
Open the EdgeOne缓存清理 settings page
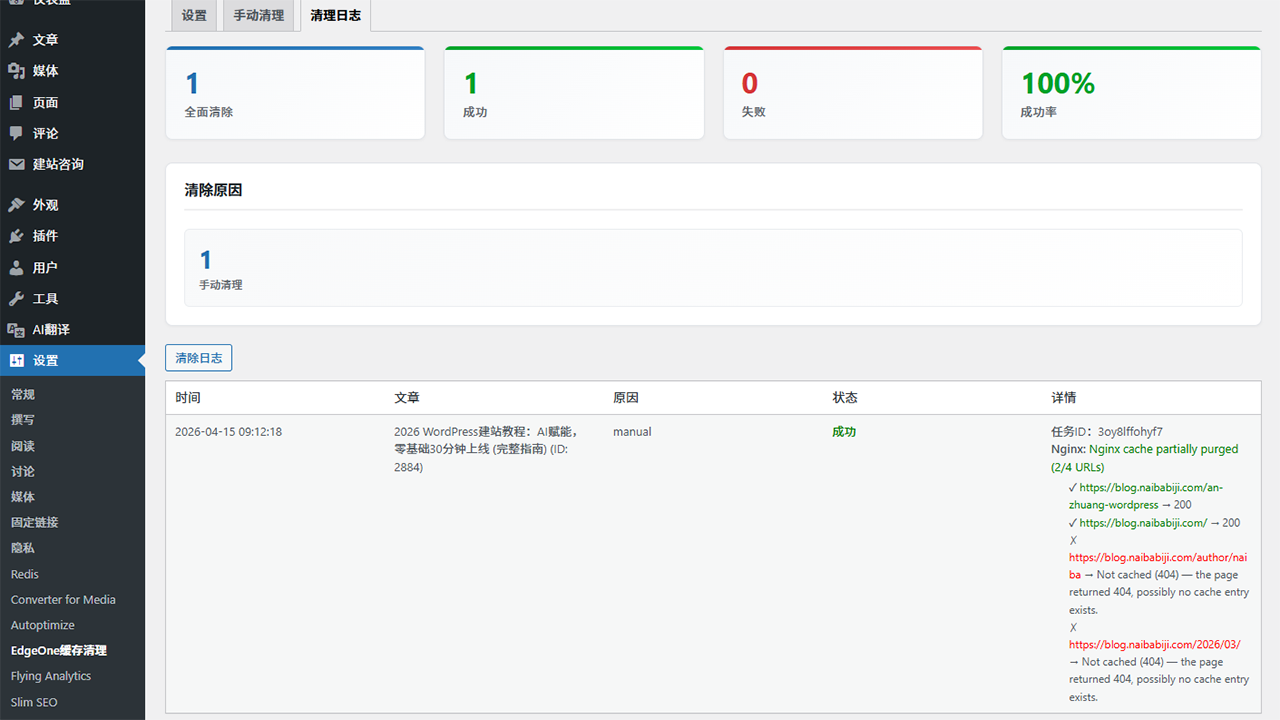[x=60, y=650]
